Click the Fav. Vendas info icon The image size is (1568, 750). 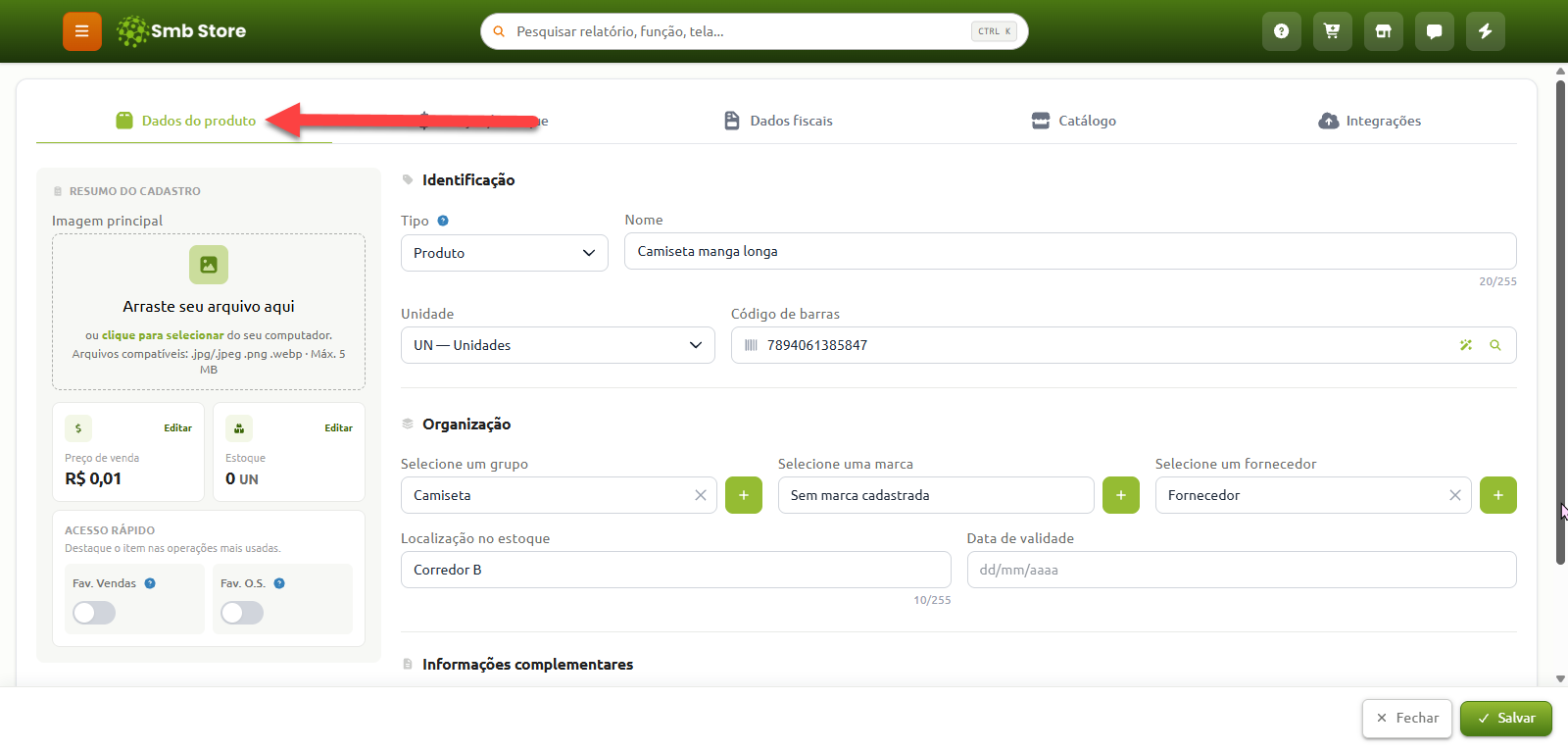150,583
